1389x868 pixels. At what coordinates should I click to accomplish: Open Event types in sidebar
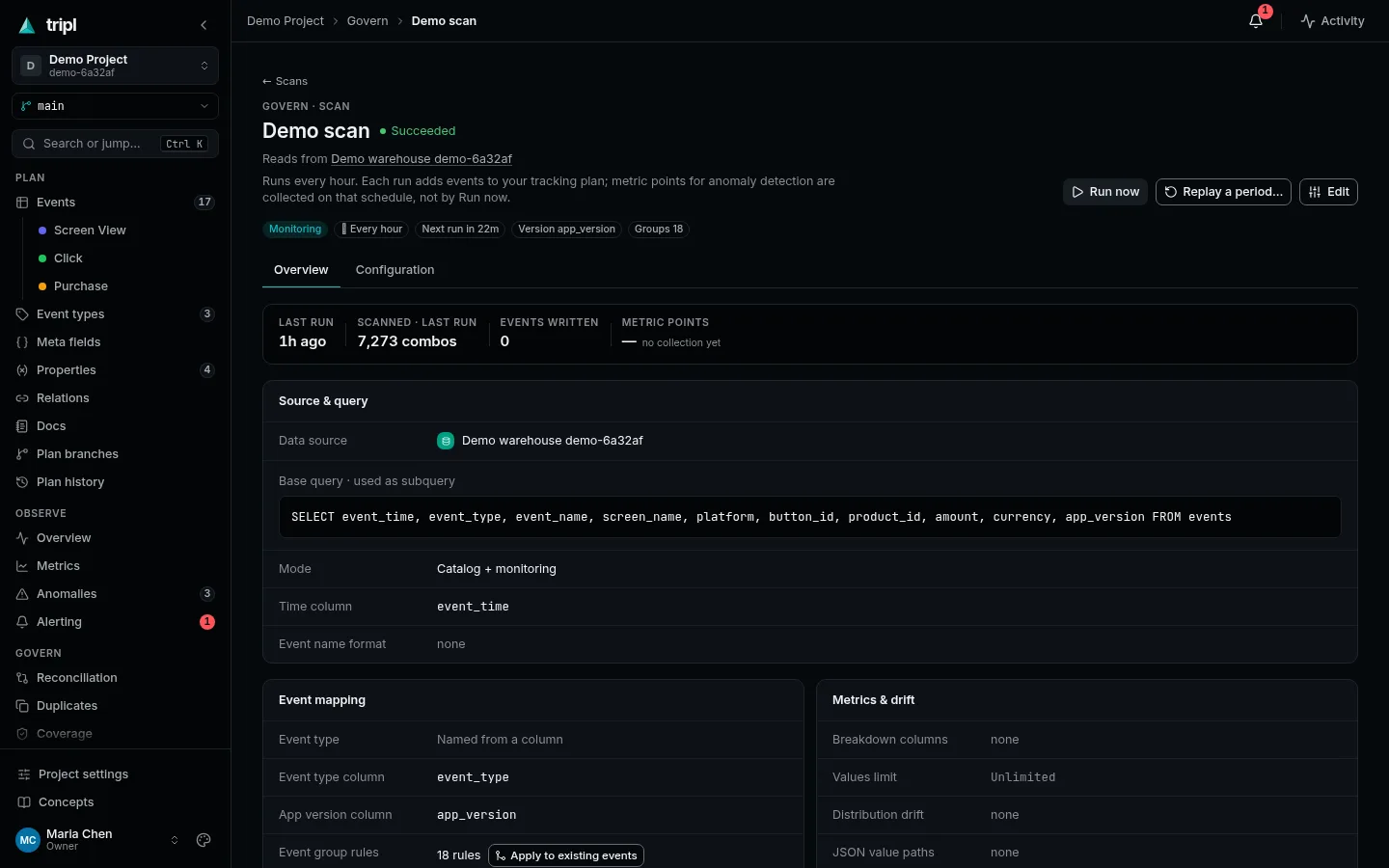115,314
